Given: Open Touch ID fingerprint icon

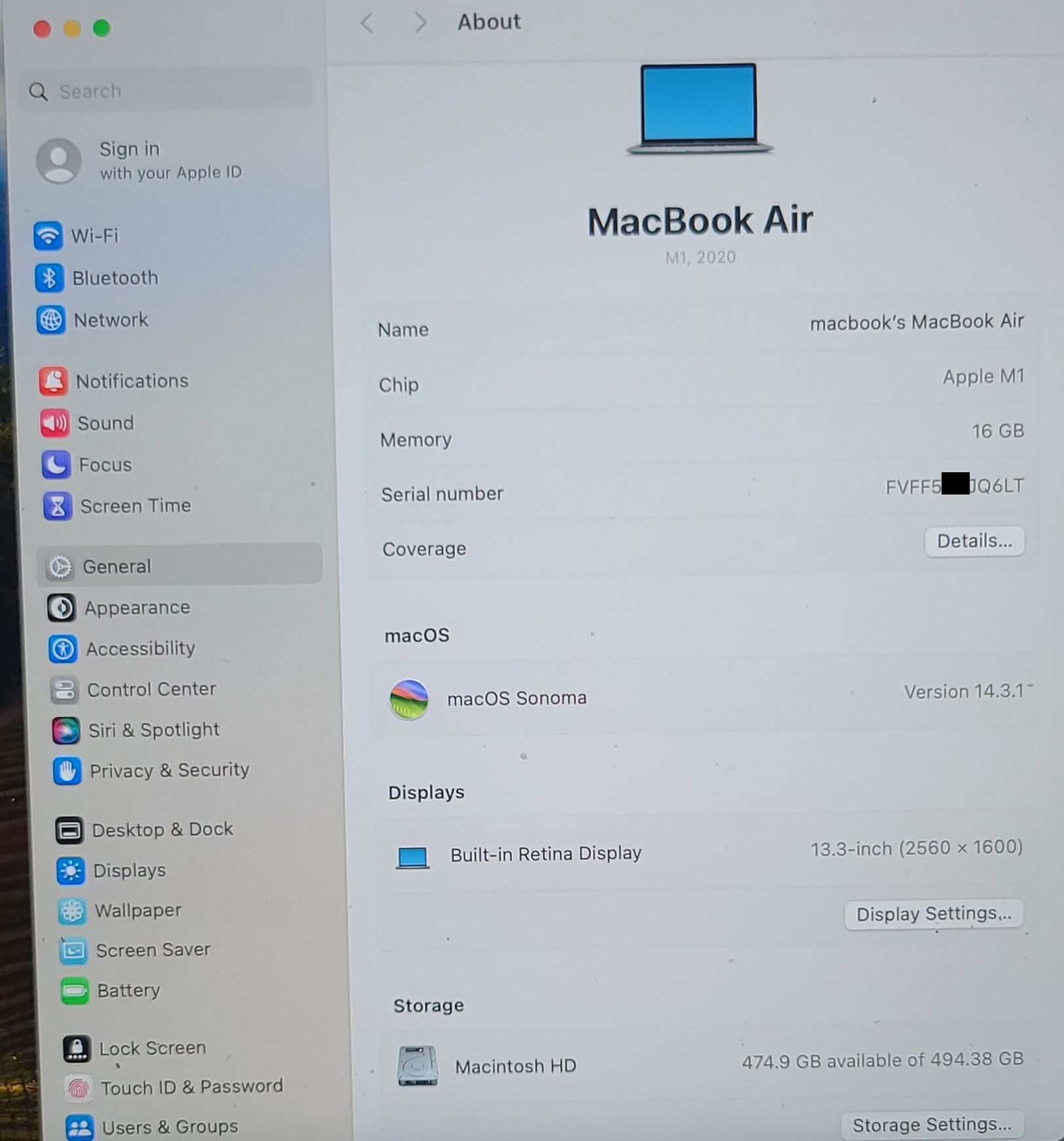Looking at the screenshot, I should point(78,1089).
